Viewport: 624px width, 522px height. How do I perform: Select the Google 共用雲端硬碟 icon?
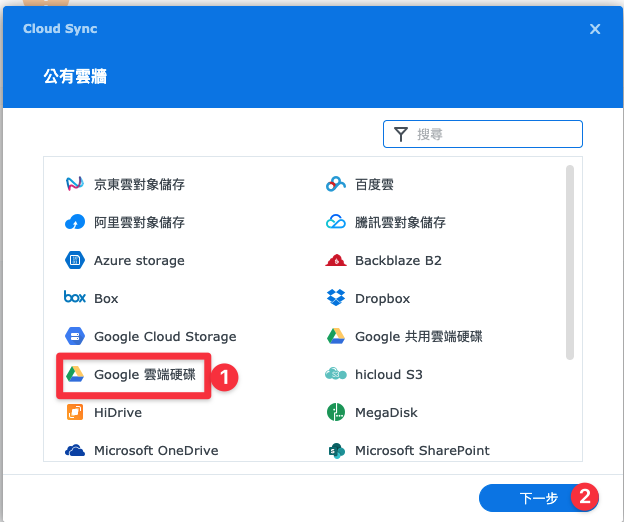click(x=335, y=336)
